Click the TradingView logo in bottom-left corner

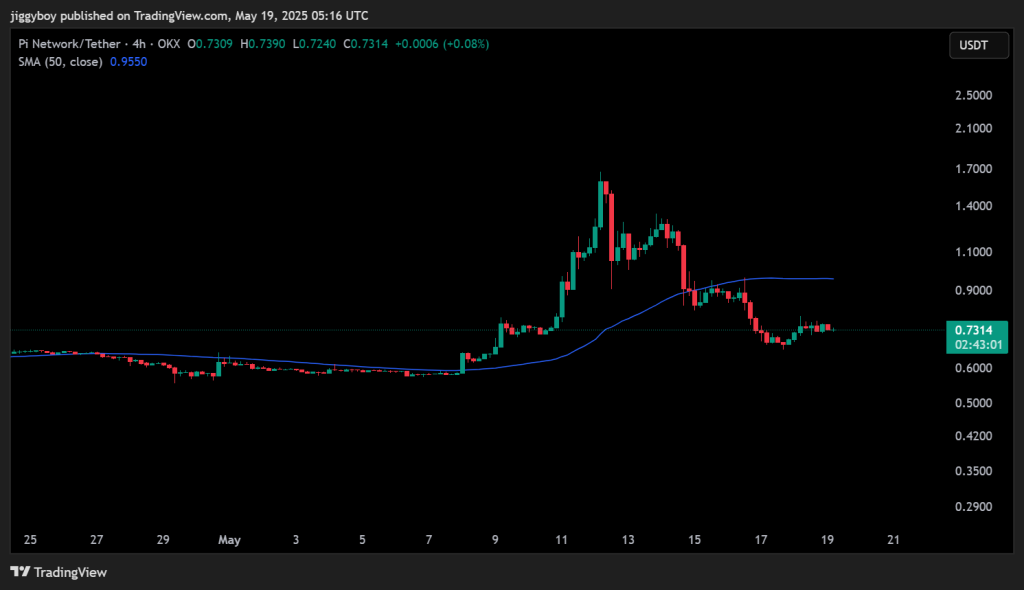click(x=59, y=572)
